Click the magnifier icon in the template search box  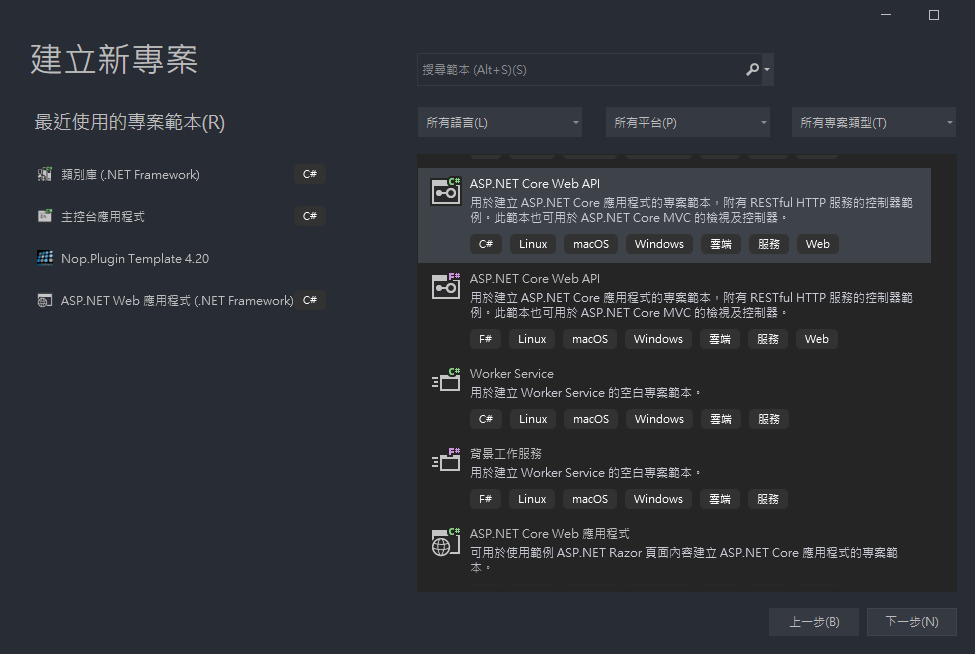752,69
